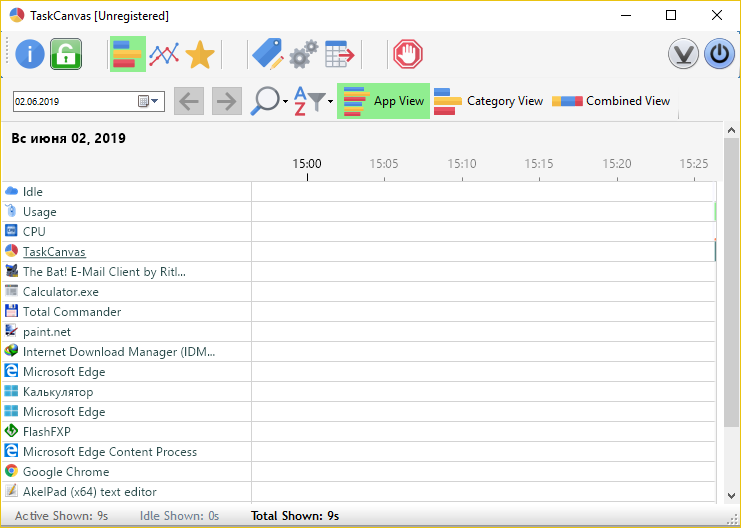Screen dimensions: 741x528
Task: Click the TaskCanvas link in list
Action: (54, 252)
